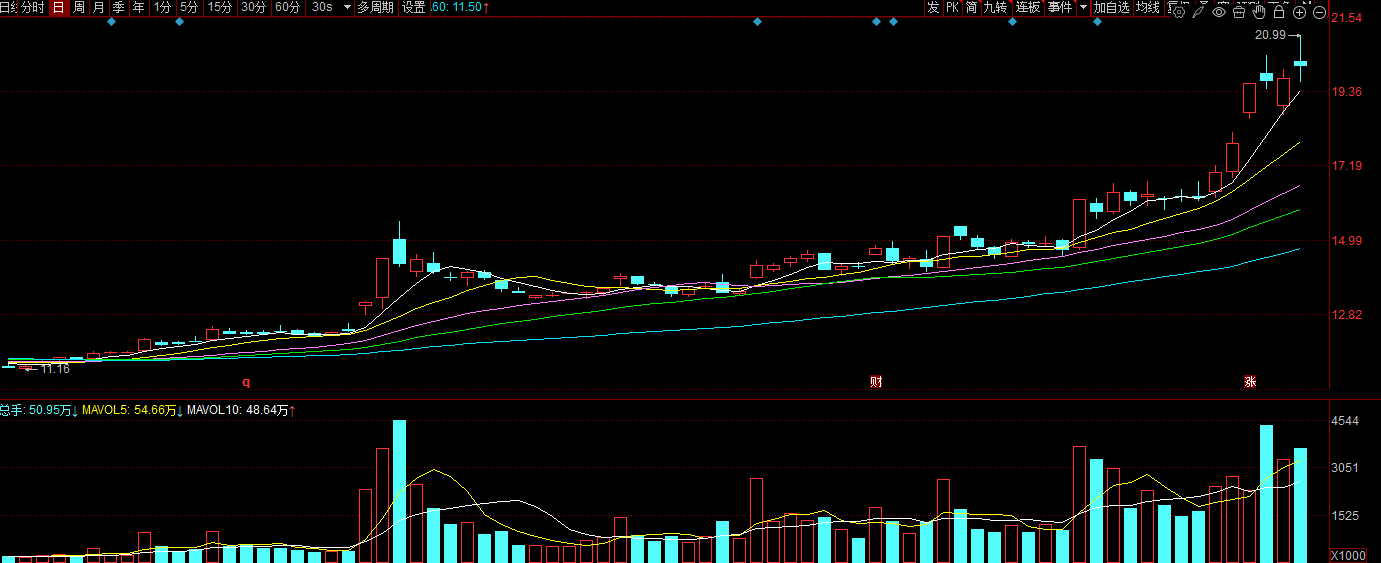Expand the period dropdown arrow after 30s
This screenshot has height=563, width=1381.
tap(347, 7)
